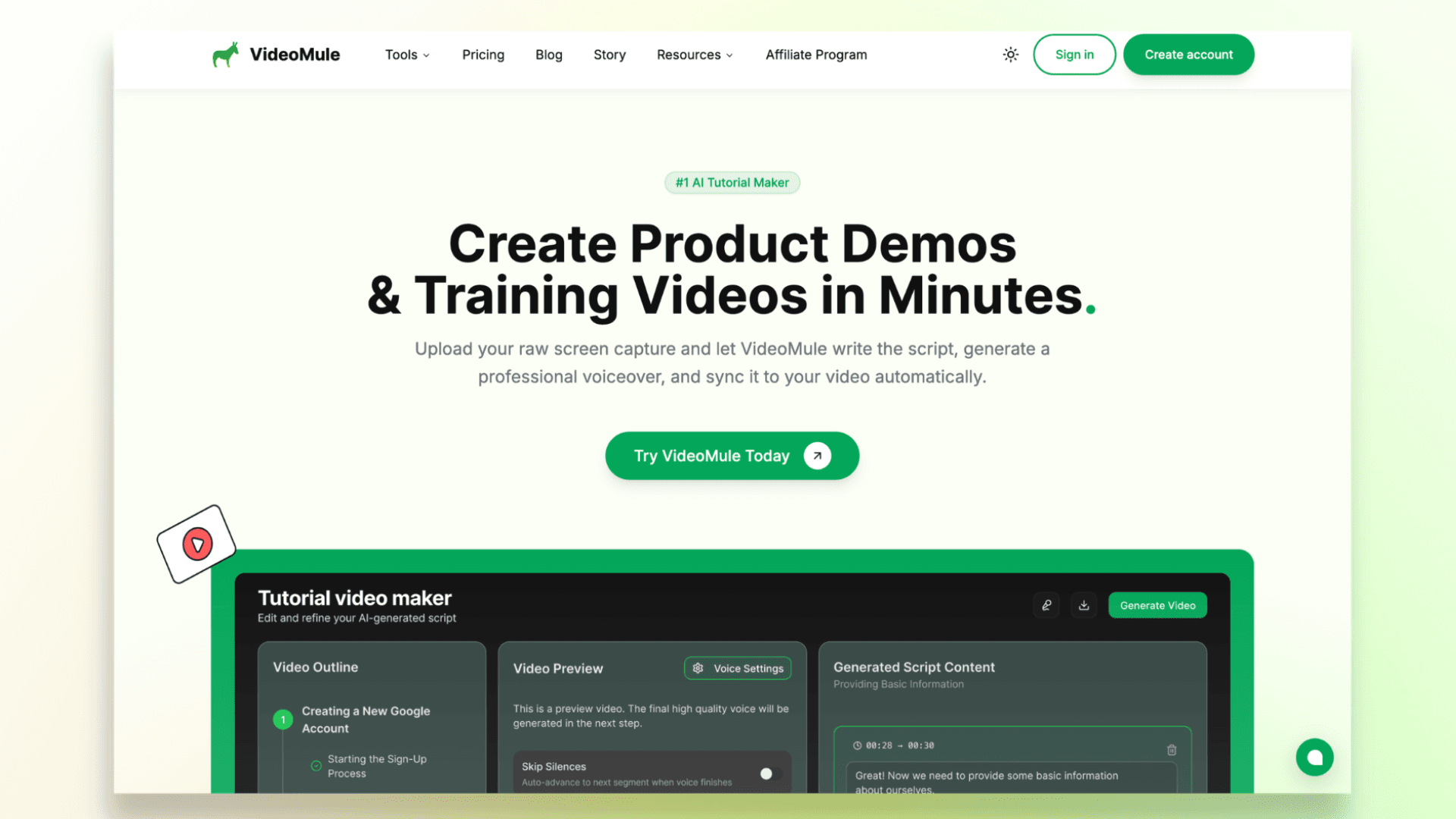Screen dimensions: 1456x819
Task: Click the check circle beside Starting the Sign-Up Process
Action: coord(316,766)
